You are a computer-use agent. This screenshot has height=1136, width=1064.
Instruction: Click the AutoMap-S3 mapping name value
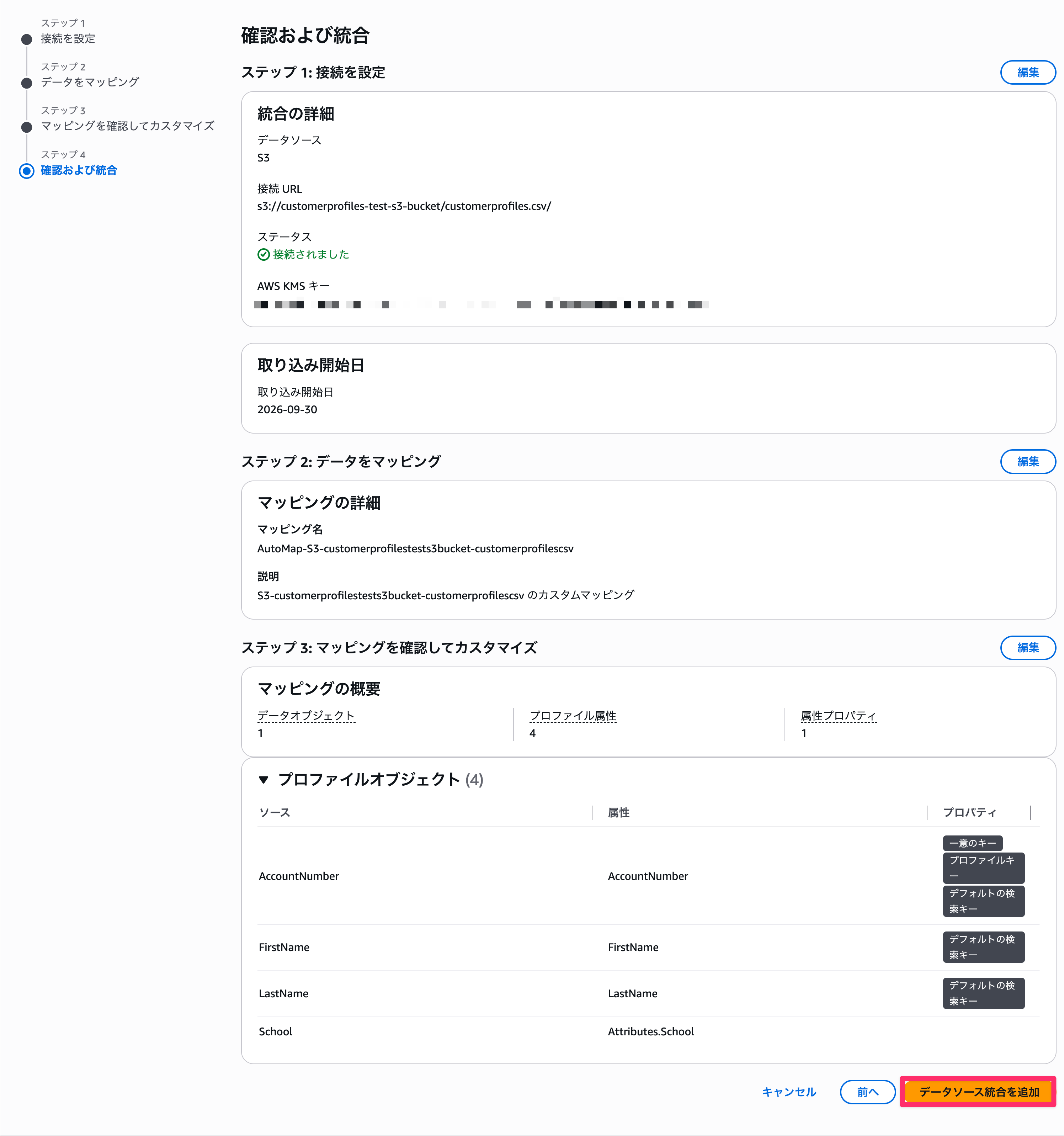(415, 548)
